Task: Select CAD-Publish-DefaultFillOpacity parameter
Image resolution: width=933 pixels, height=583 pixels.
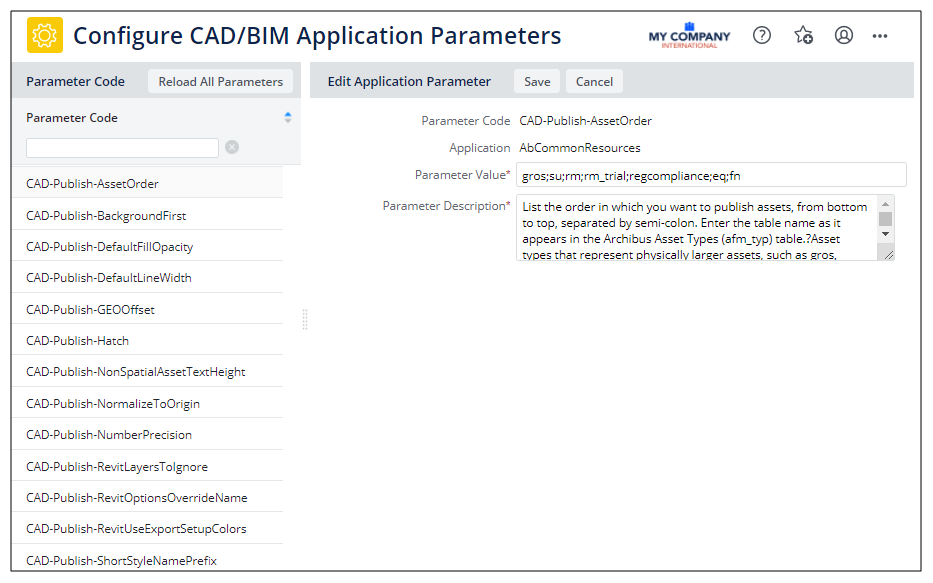Action: [x=148, y=246]
